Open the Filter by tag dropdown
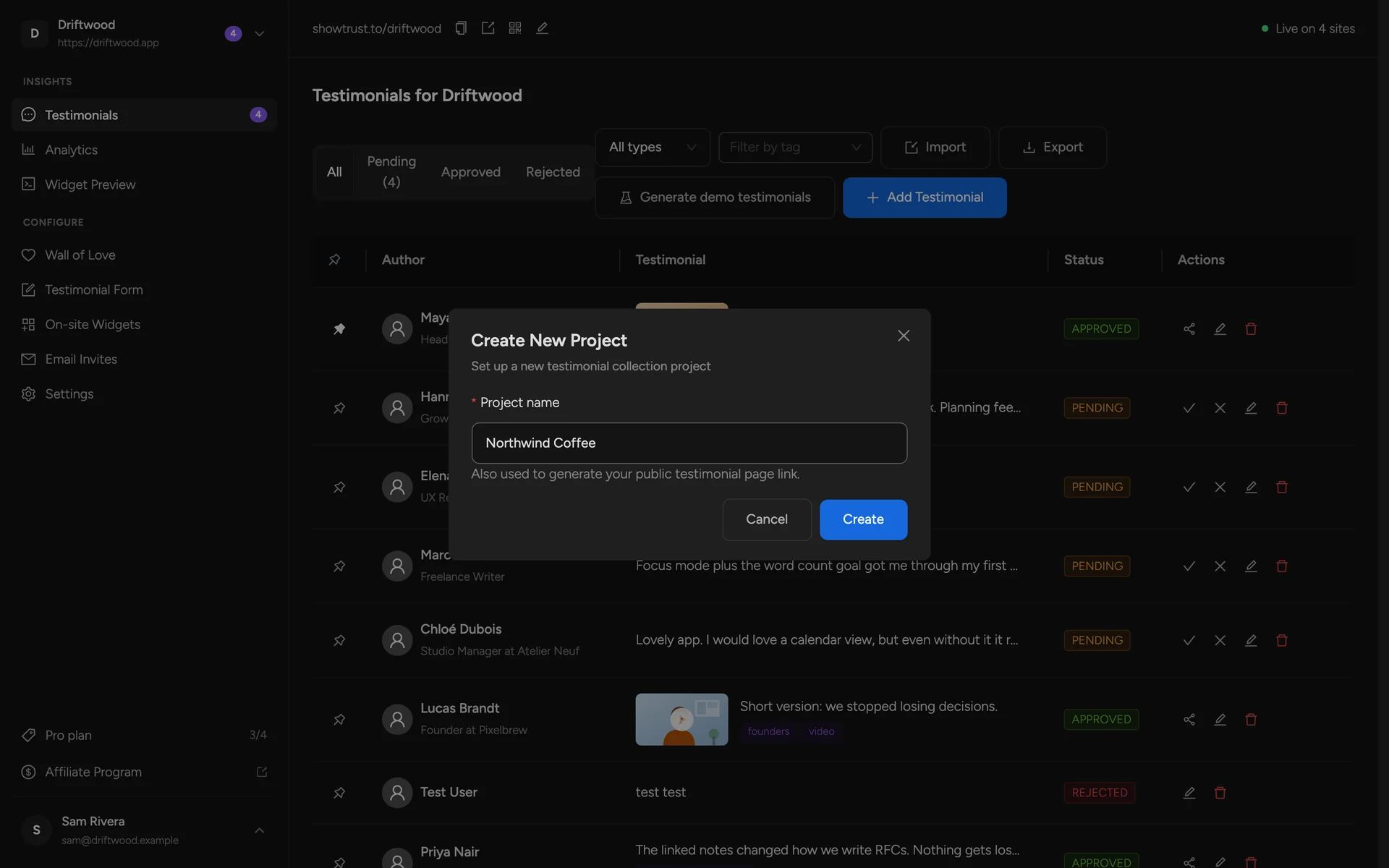Screen dimensions: 1389x868 (x=795, y=148)
